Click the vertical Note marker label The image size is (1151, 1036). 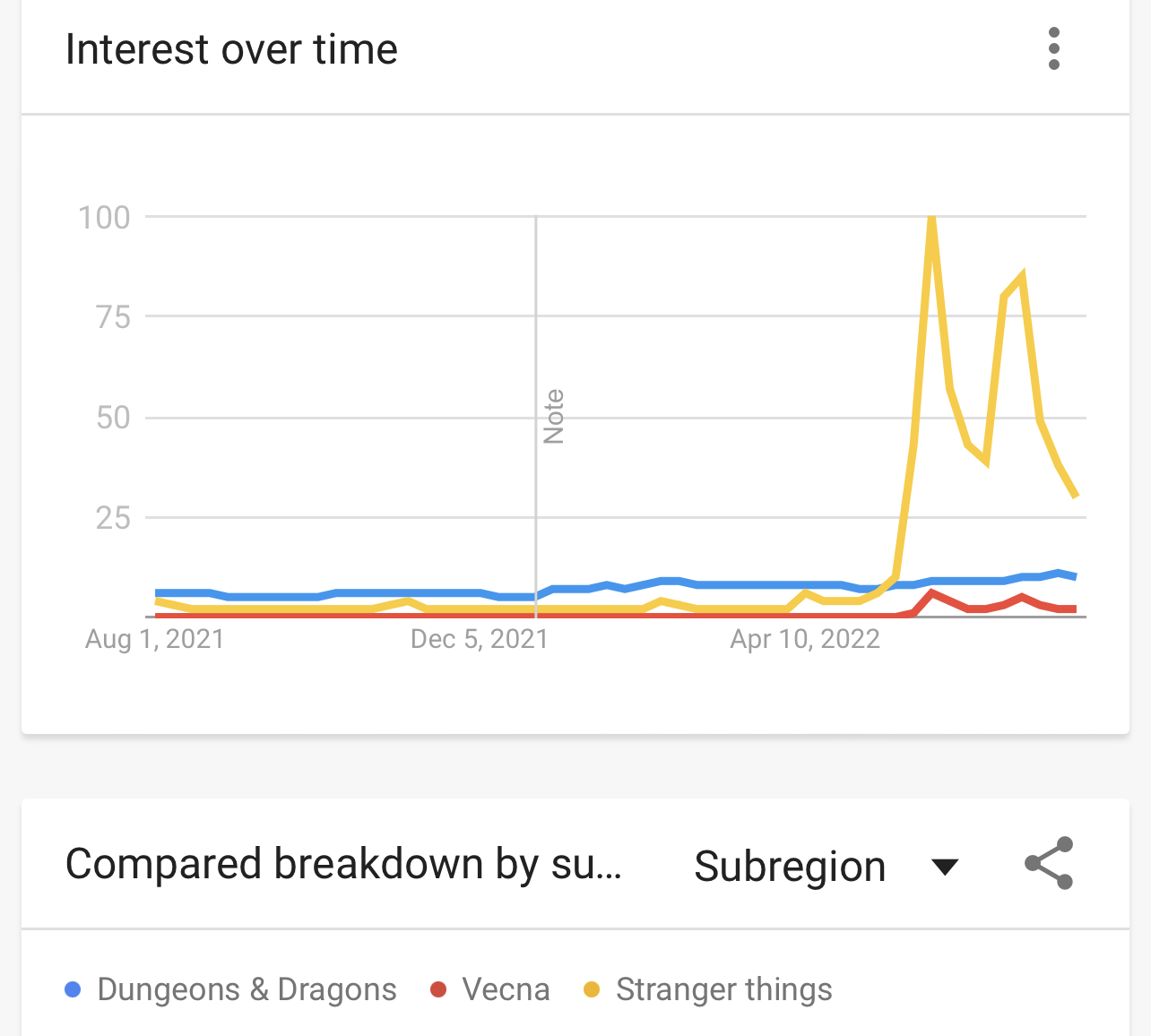click(554, 417)
